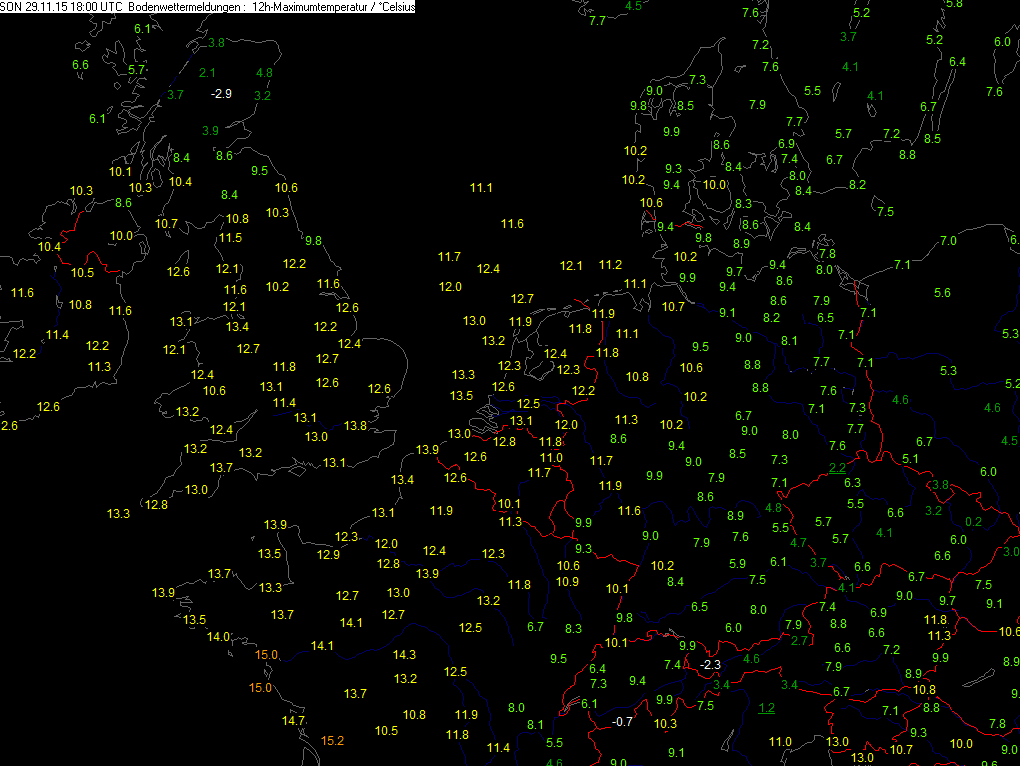Click the Bodenwettermeldungen header label
The width and height of the screenshot is (1020, 766).
pyautogui.click(x=187, y=6)
